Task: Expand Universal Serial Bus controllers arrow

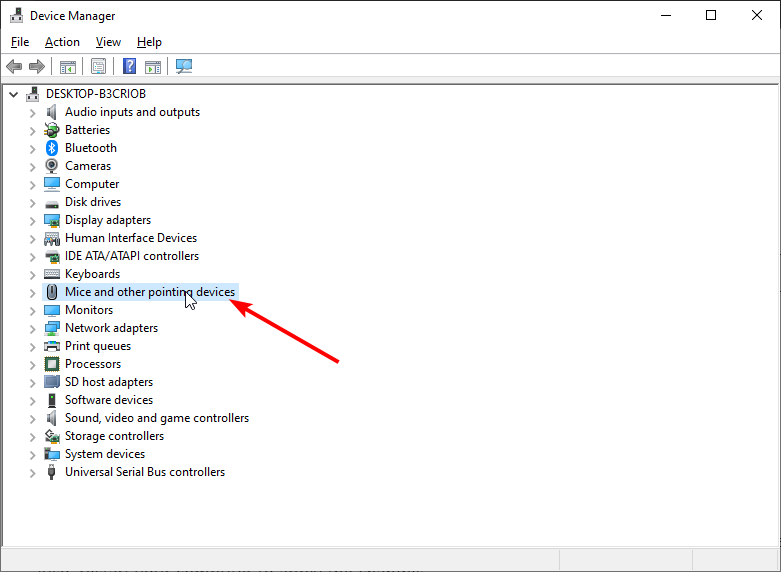Action: pos(32,473)
